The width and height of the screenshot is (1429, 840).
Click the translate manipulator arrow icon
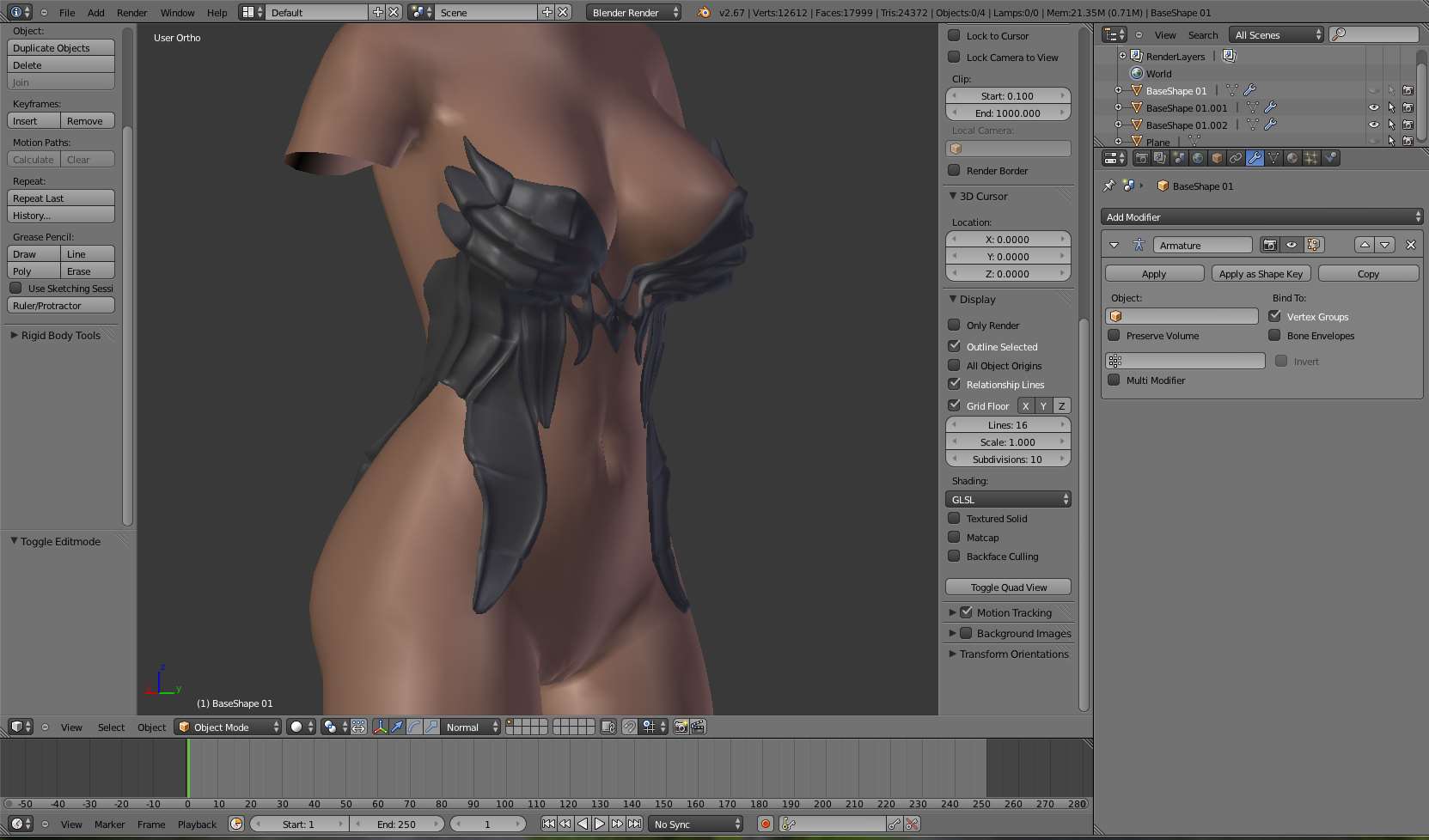pos(397,727)
